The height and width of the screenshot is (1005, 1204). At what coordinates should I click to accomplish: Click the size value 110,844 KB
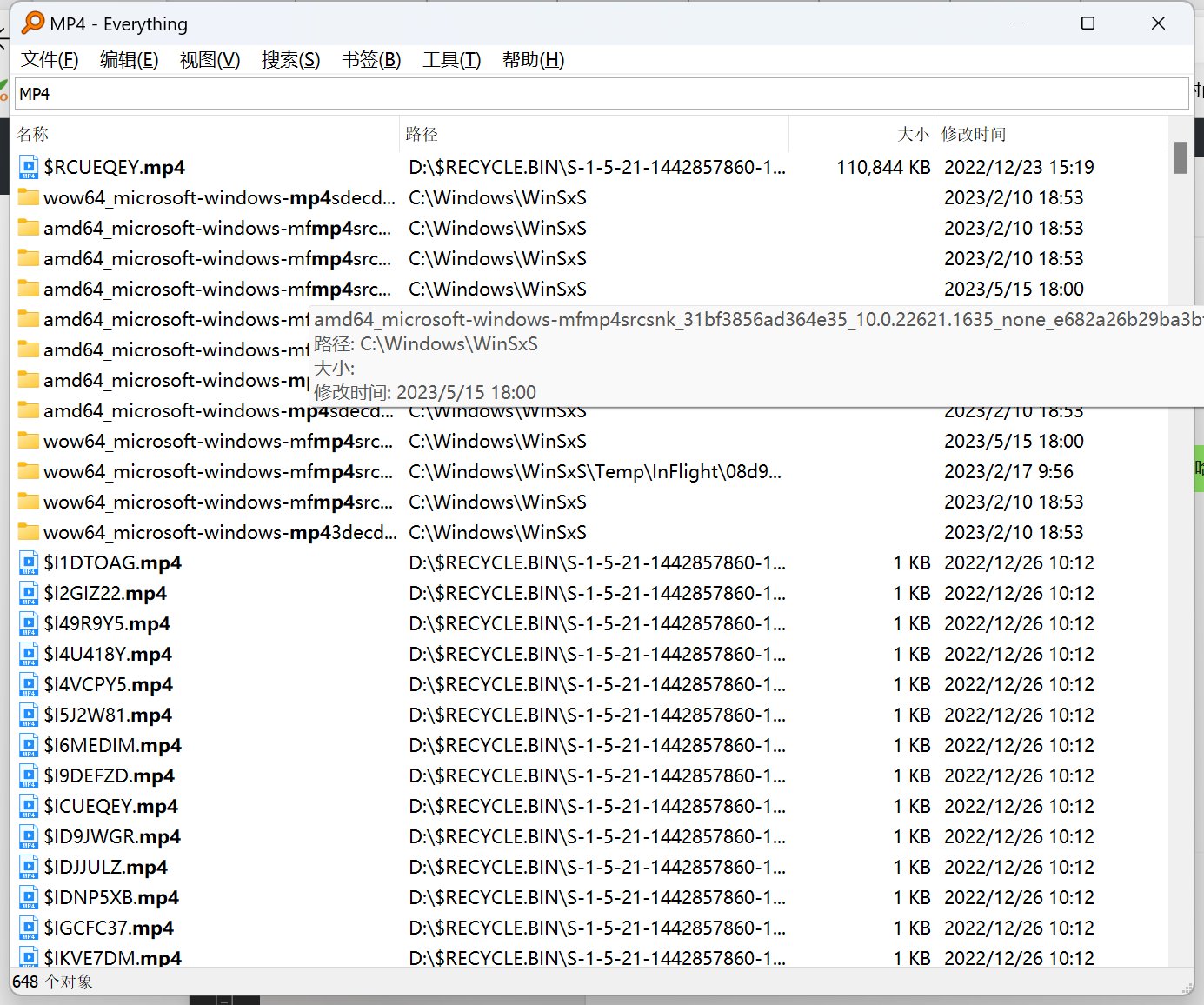[x=883, y=167]
